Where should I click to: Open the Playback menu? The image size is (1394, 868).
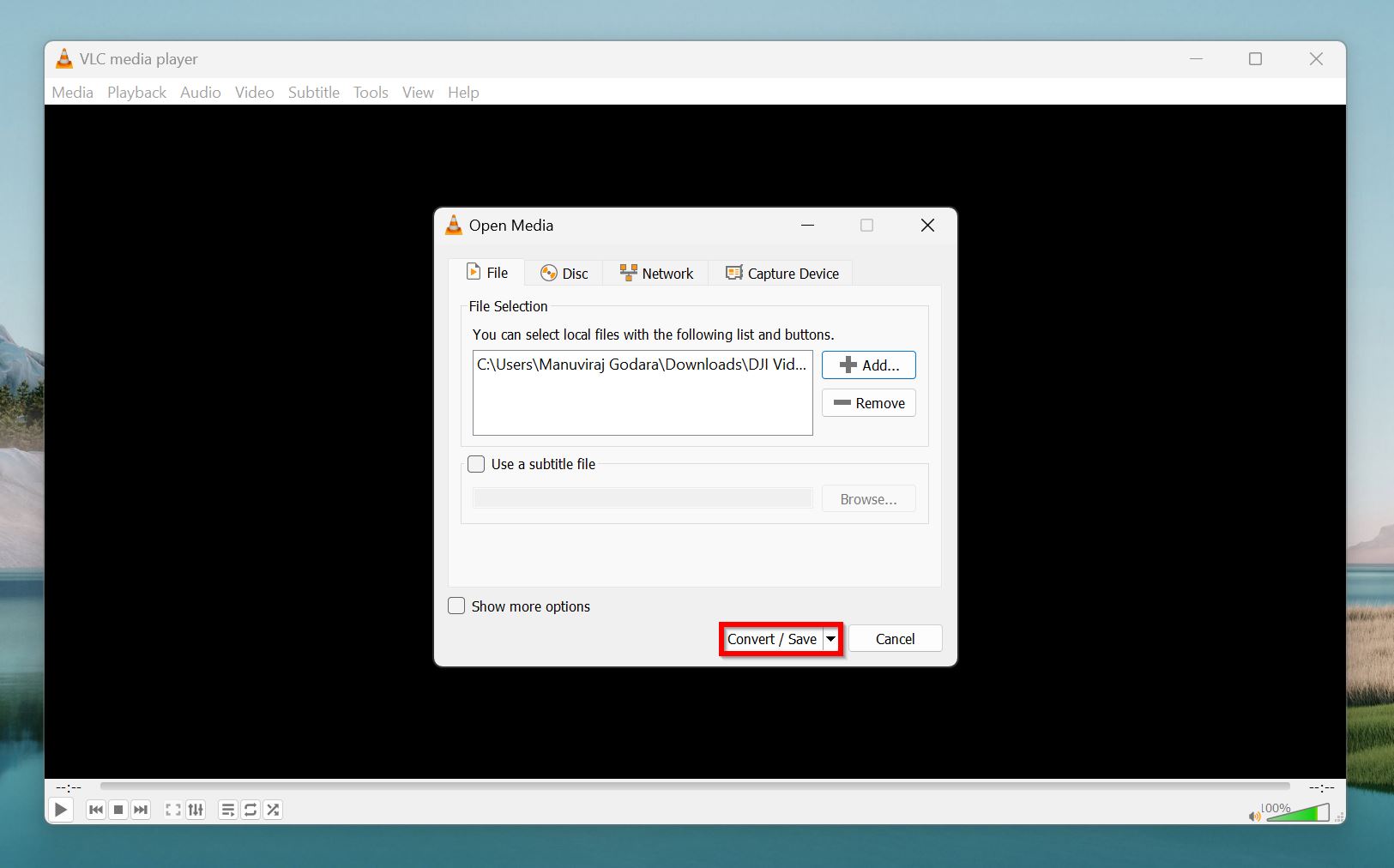pos(136,92)
